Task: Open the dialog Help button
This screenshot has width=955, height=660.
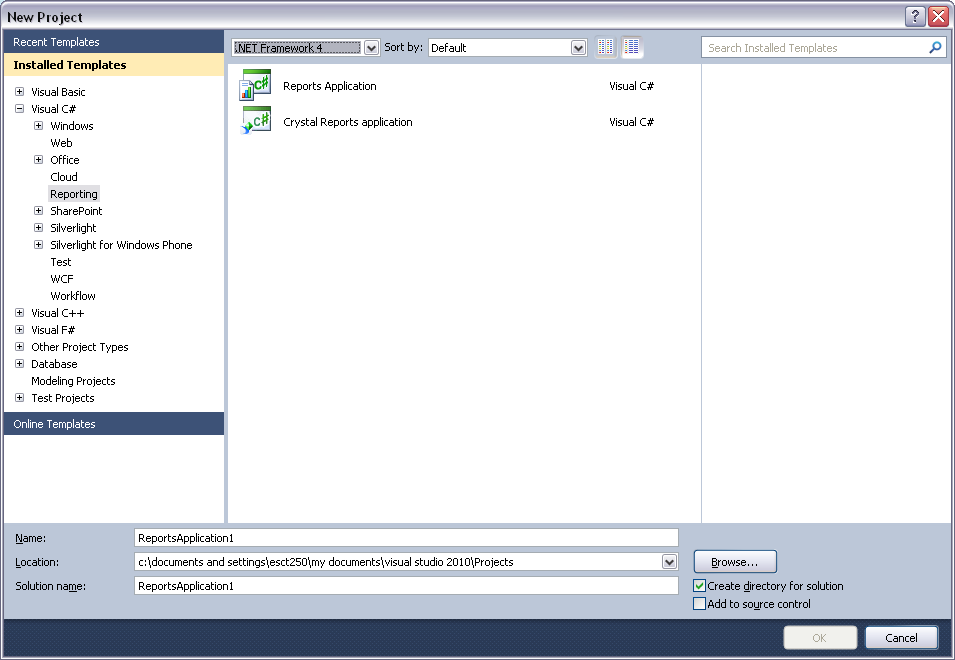Action: (x=915, y=16)
